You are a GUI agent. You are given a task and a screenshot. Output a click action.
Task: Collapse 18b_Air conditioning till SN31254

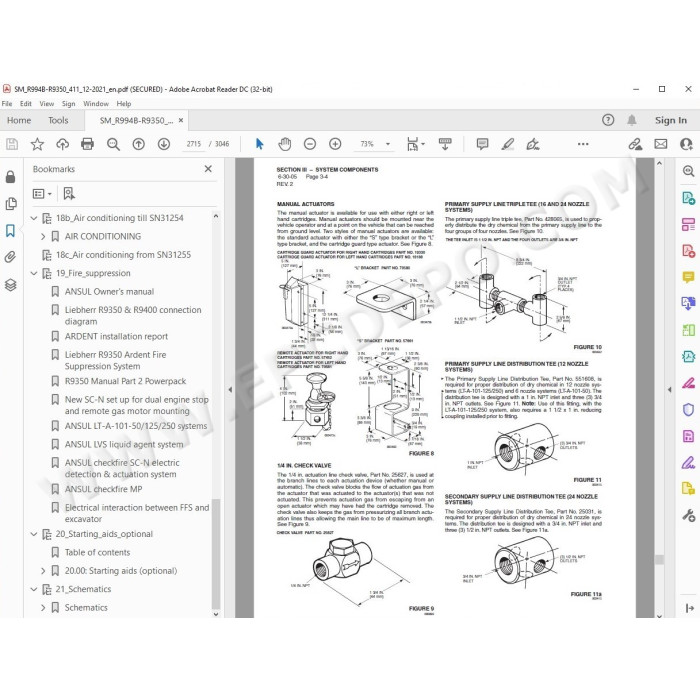[34, 218]
